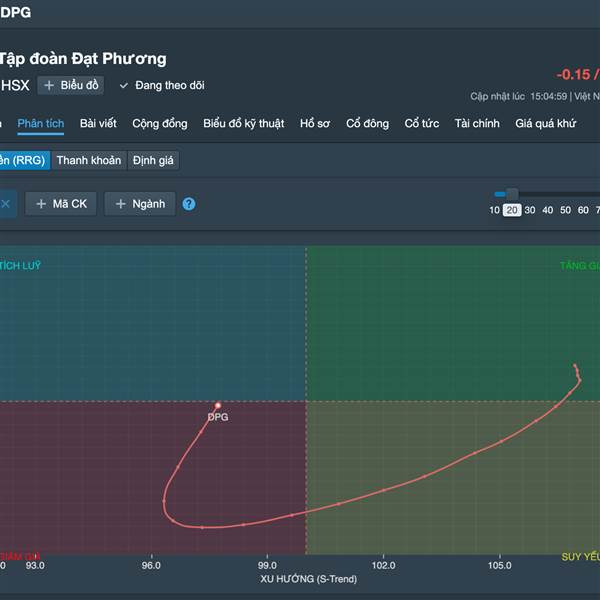The width and height of the screenshot is (600, 600).
Task: Switch to the Phân tích tab
Action: [x=41, y=123]
